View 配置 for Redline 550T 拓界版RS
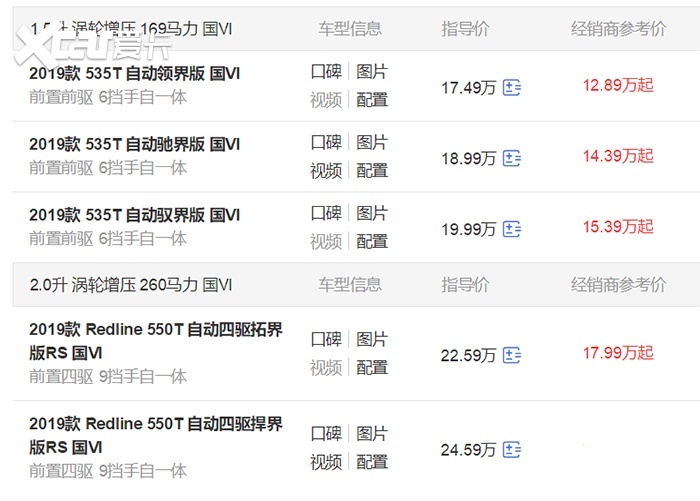Screen dimensions: 700x501 coord(372,367)
